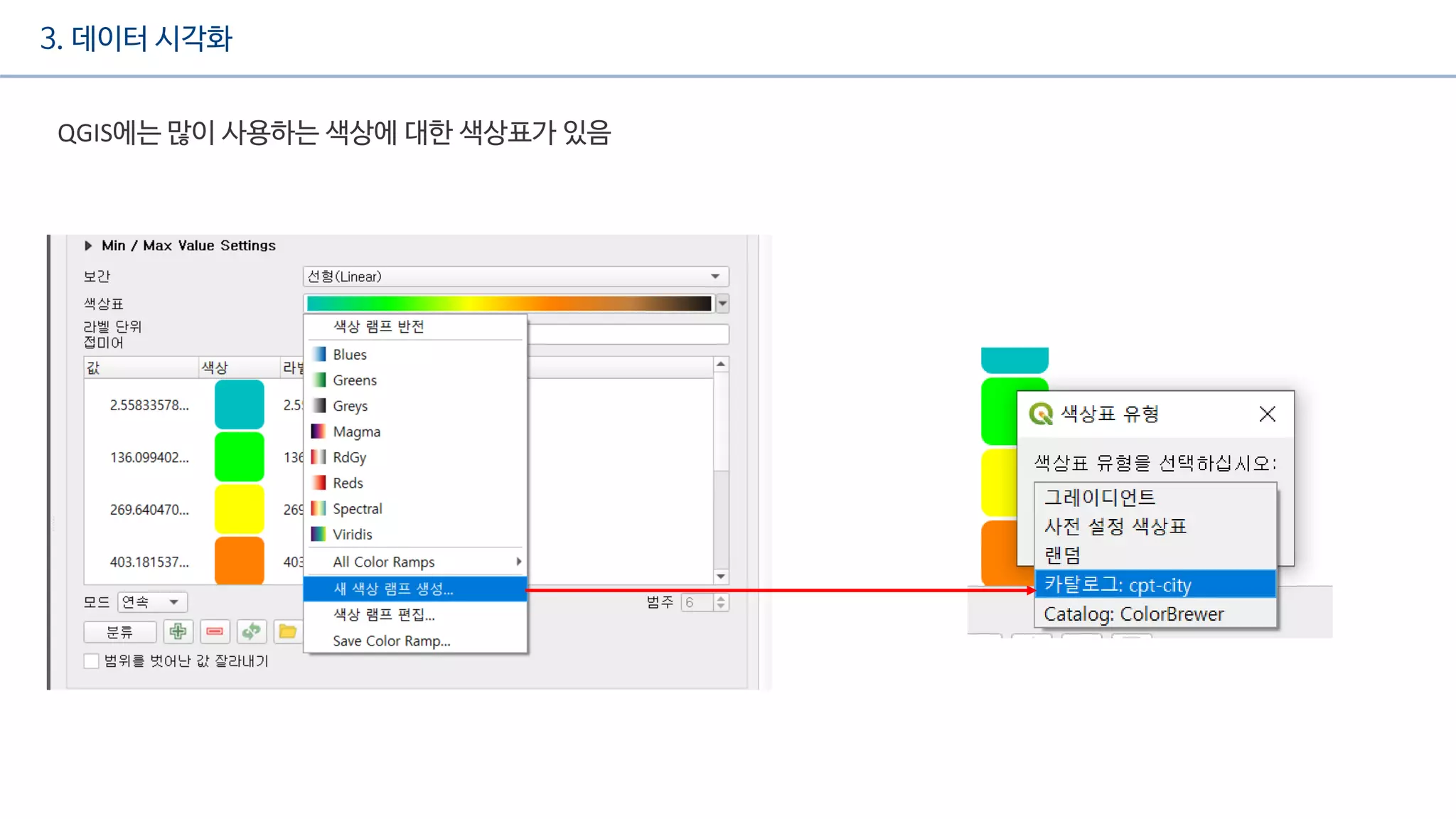Select 랜덤 color ramp type

tap(1155, 555)
